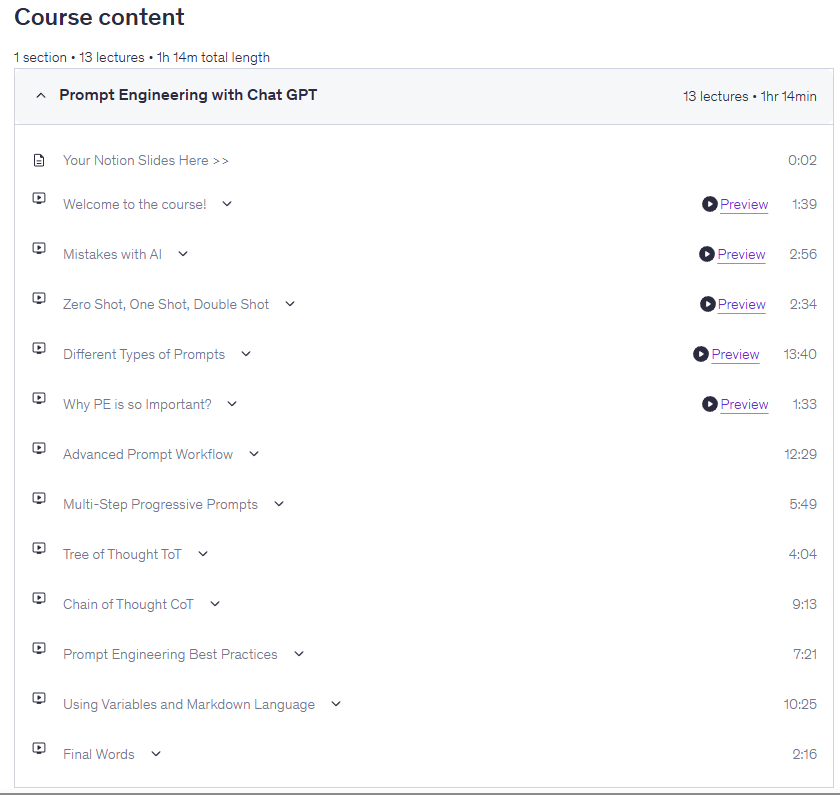
Task: Click the video icon beside Mistakes with AI
Action: click(x=39, y=248)
